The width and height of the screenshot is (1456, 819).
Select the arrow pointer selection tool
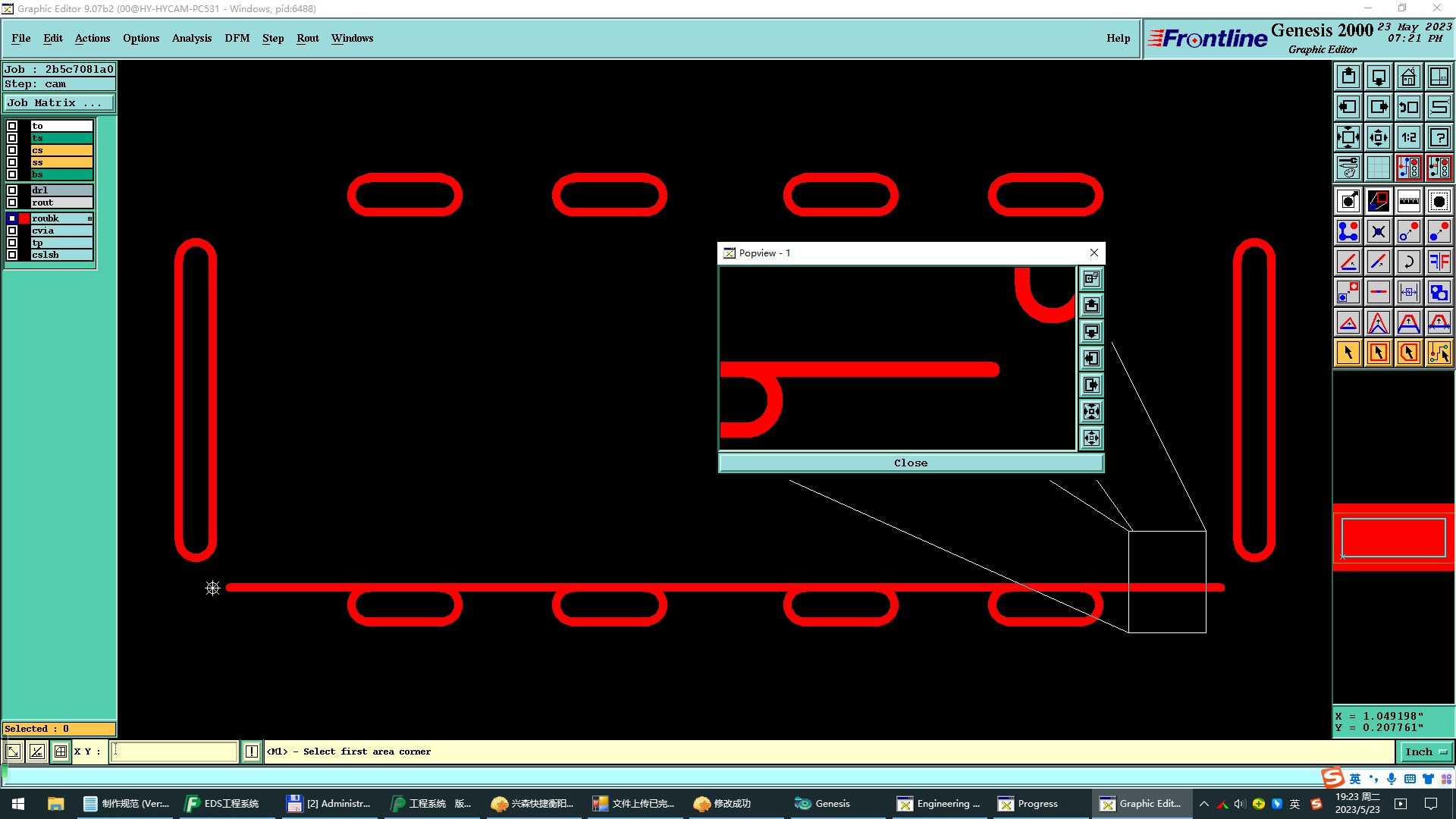(1348, 353)
